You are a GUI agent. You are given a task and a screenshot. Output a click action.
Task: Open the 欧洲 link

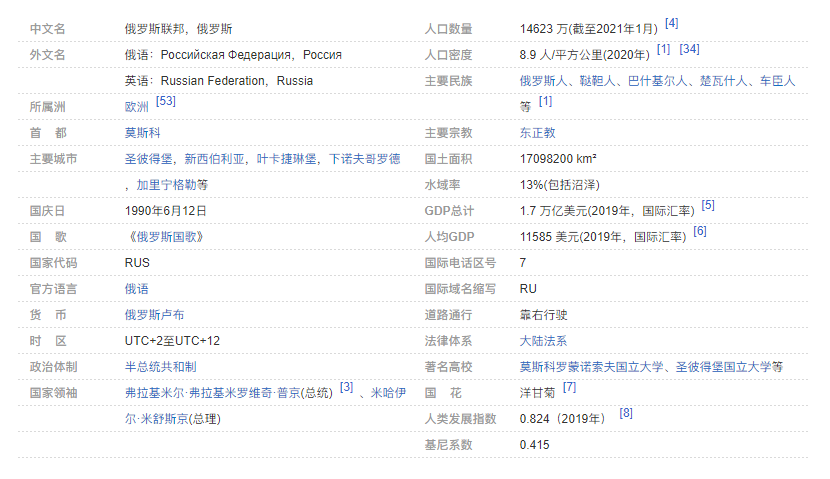click(x=137, y=107)
